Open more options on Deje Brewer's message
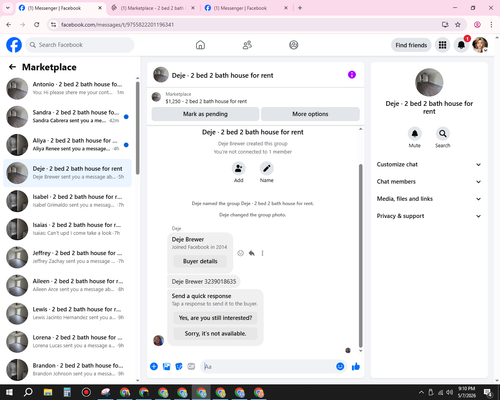 tap(263, 253)
